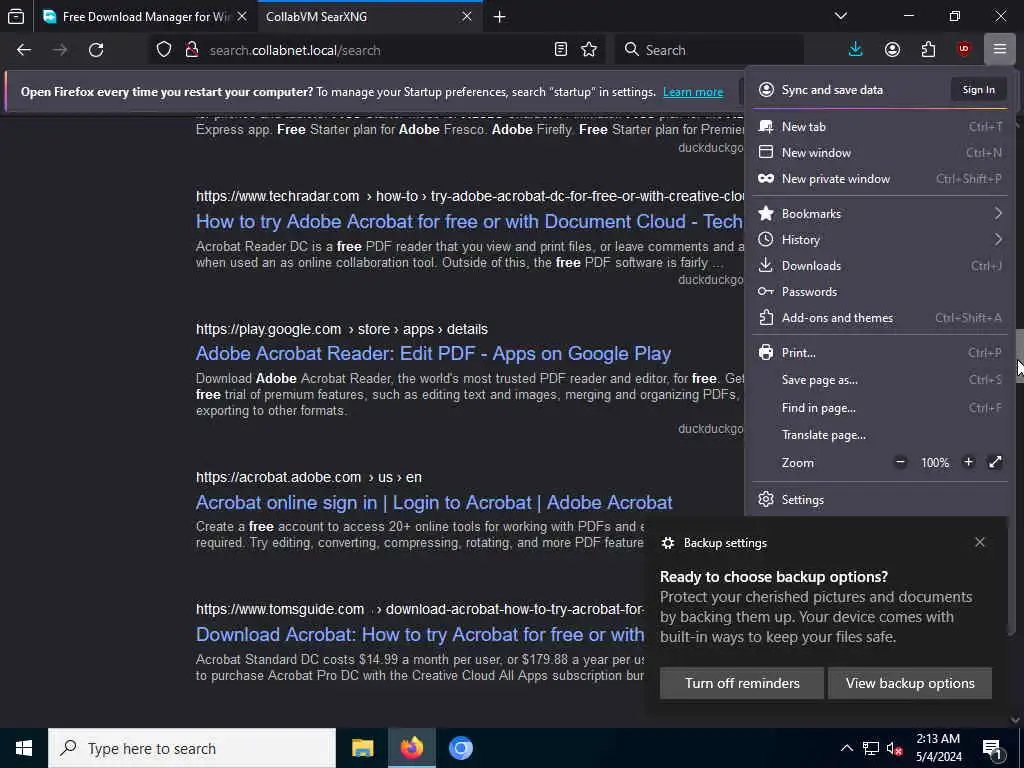Image resolution: width=1024 pixels, height=768 pixels.
Task: Close the Free Download Manager tab
Action: tap(242, 16)
